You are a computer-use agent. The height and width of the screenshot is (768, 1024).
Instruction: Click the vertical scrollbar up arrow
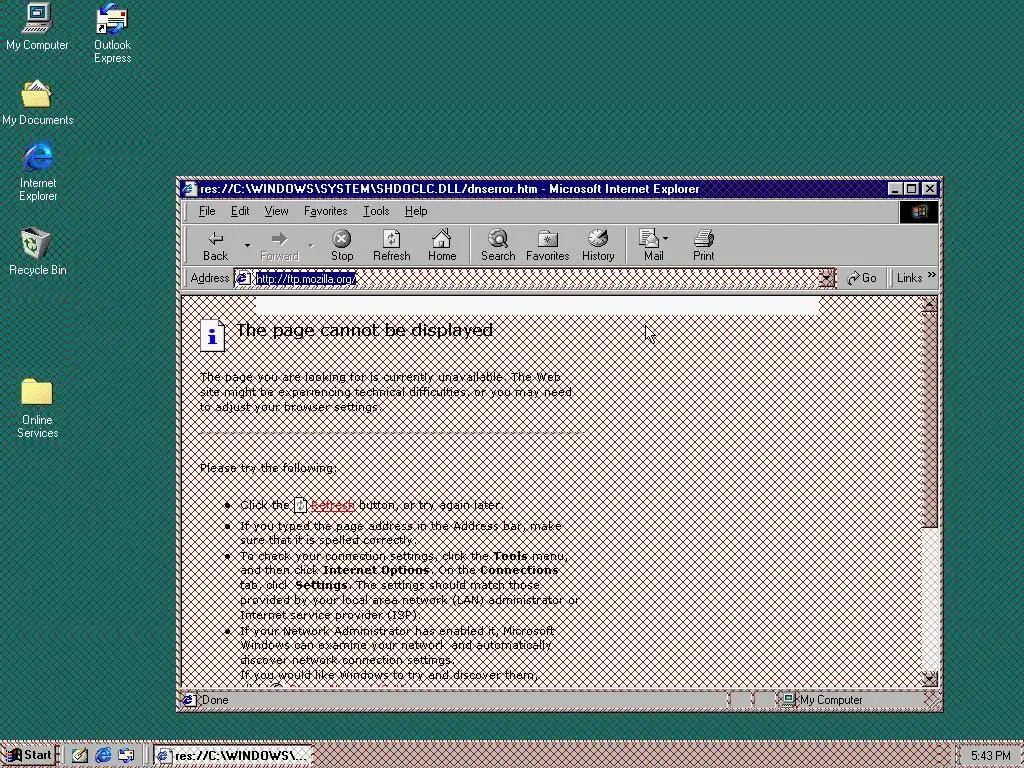tap(929, 305)
